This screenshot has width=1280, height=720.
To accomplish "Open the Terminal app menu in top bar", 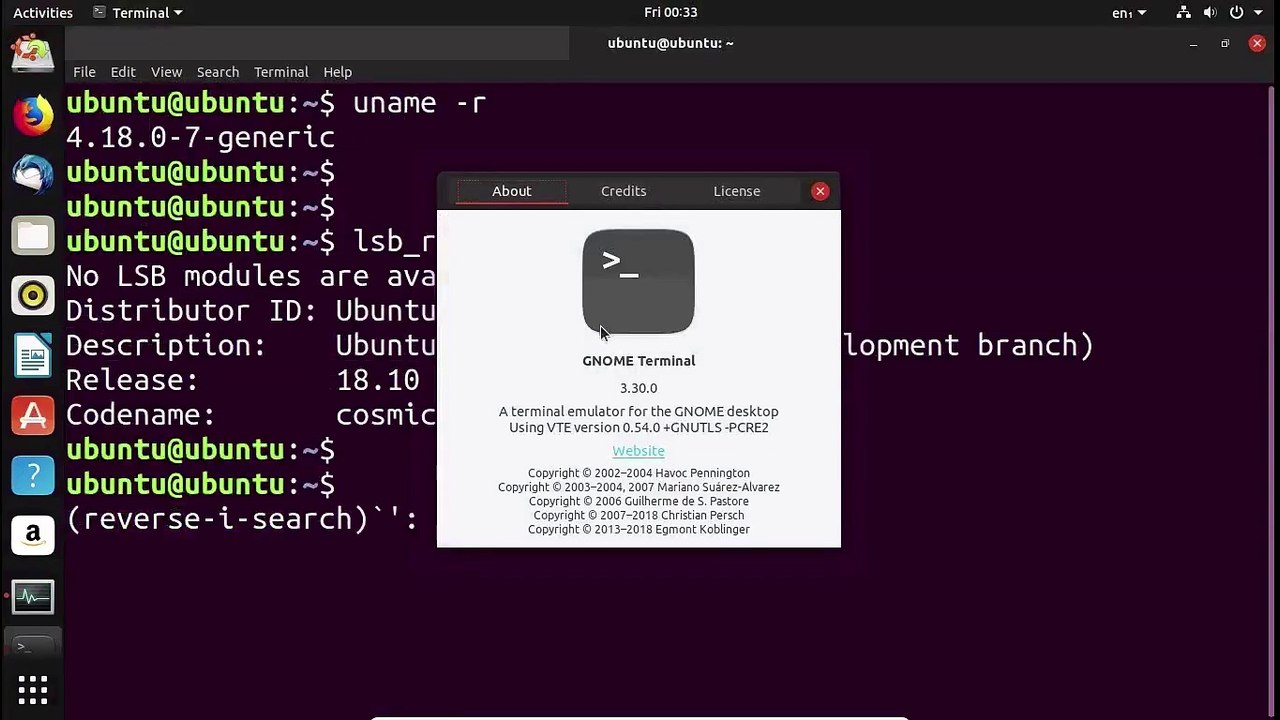I will pos(138,13).
